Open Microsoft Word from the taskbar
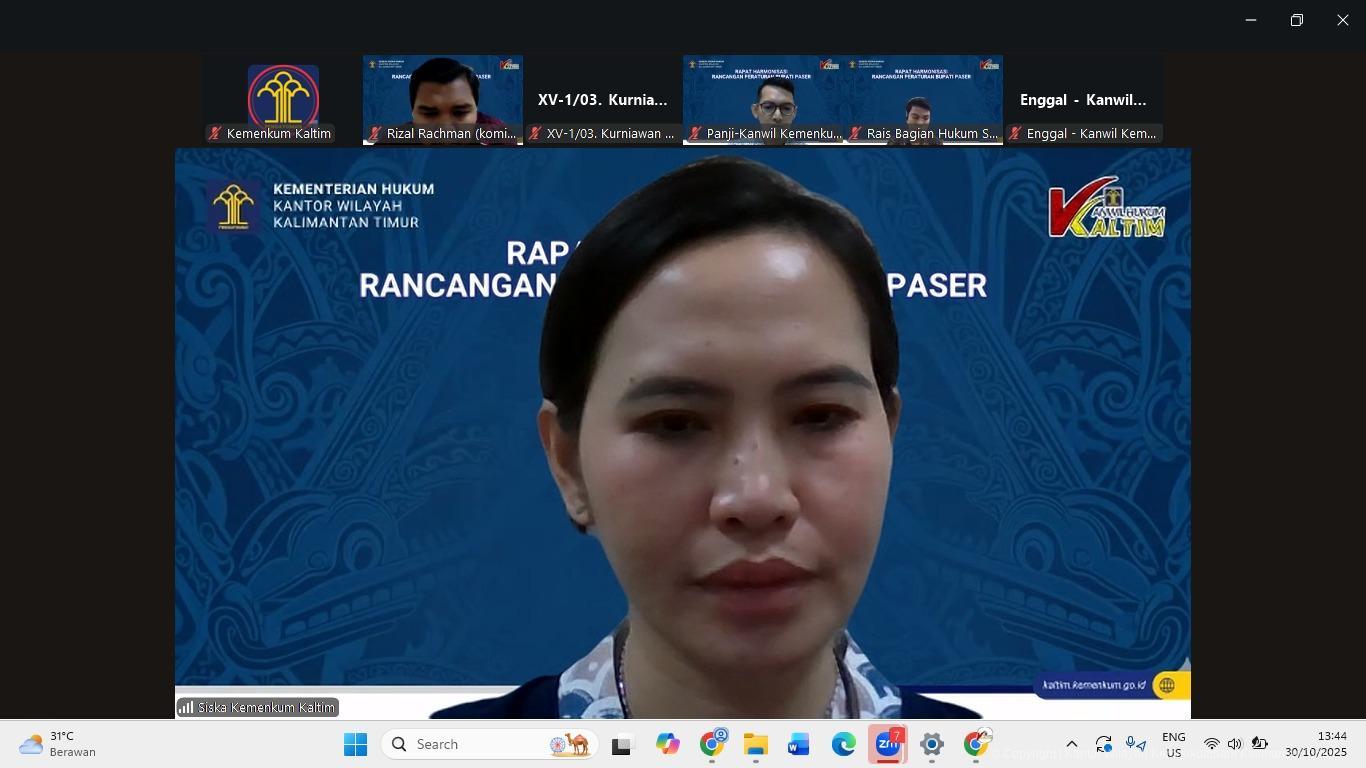The height and width of the screenshot is (768, 1366). tap(798, 744)
